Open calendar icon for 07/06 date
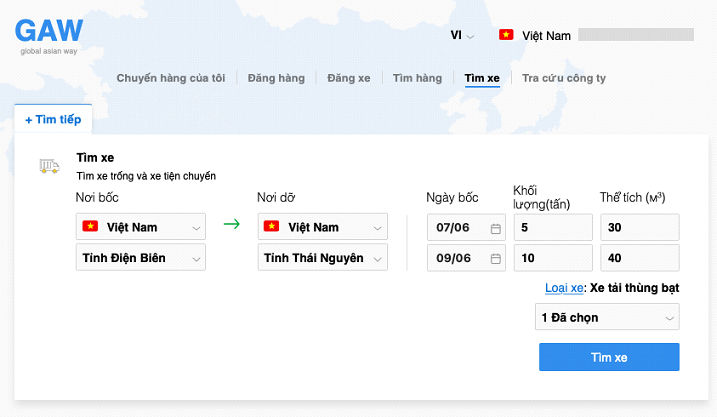The height and width of the screenshot is (417, 717). click(x=495, y=228)
